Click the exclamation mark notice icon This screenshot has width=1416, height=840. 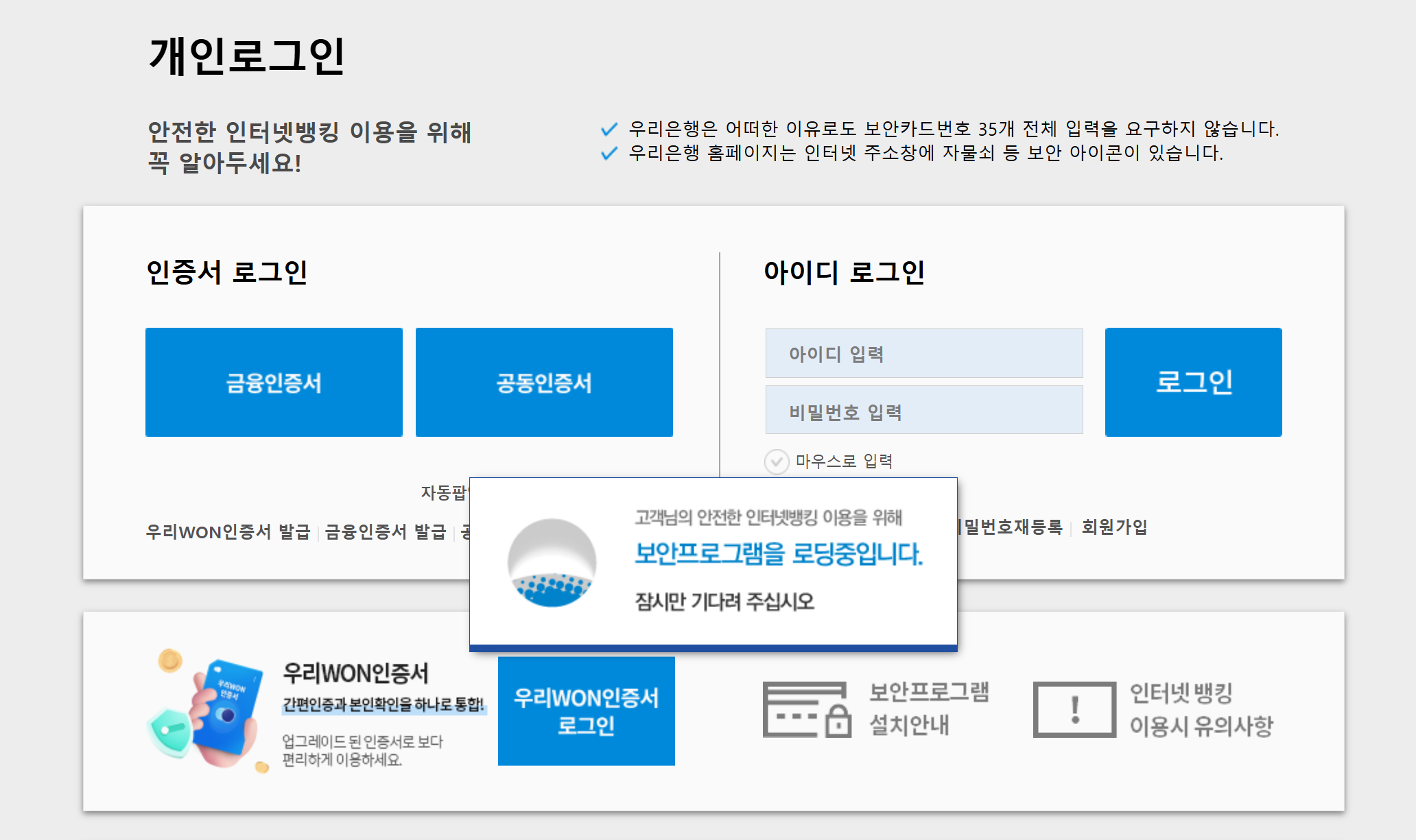(x=1074, y=709)
